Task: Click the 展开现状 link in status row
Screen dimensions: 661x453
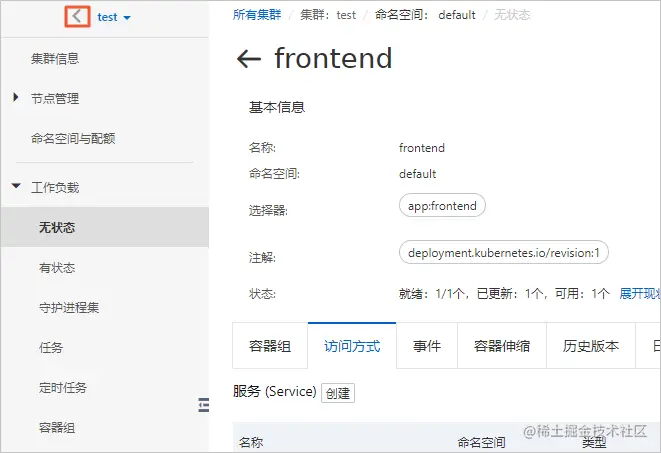Action: coord(640,293)
